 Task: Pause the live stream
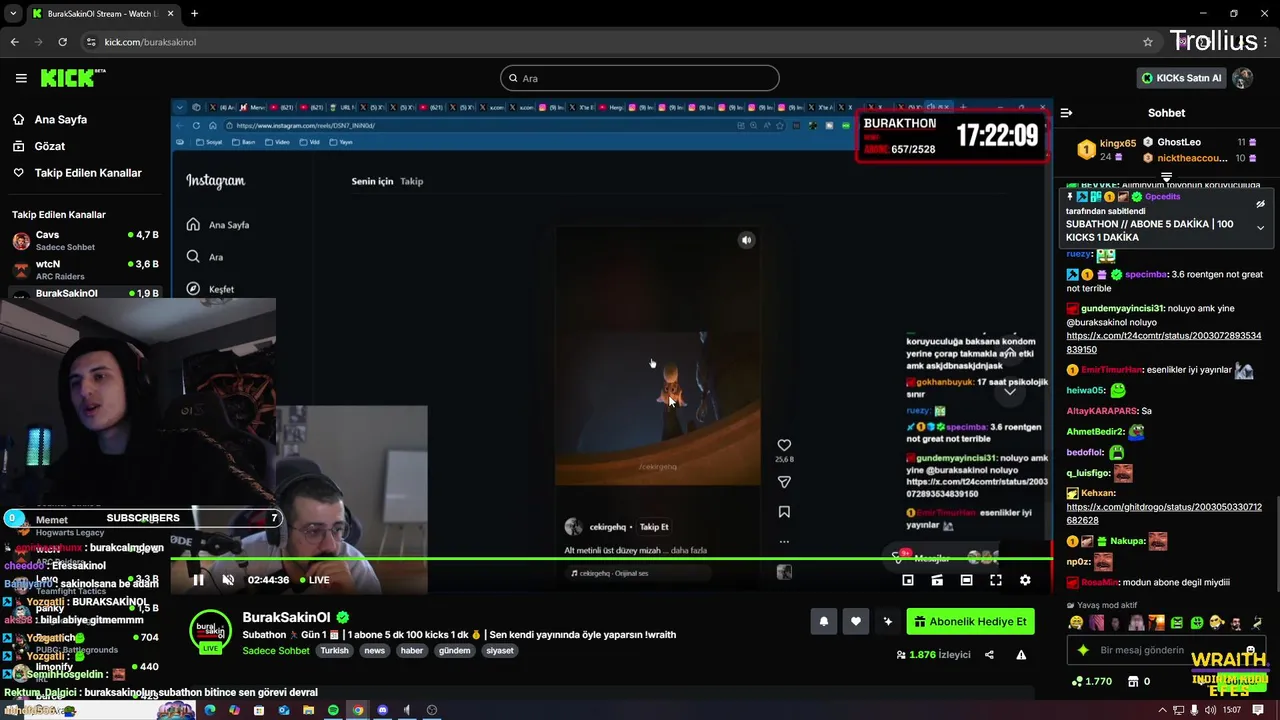click(198, 580)
